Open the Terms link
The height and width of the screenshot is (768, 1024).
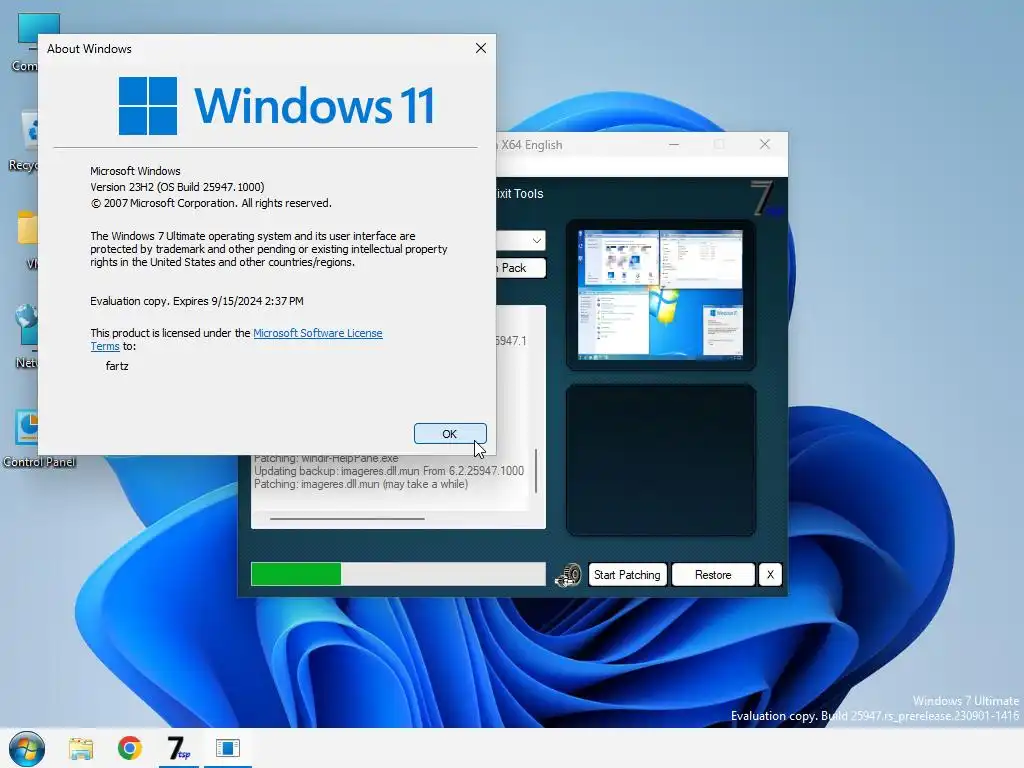tap(104, 346)
